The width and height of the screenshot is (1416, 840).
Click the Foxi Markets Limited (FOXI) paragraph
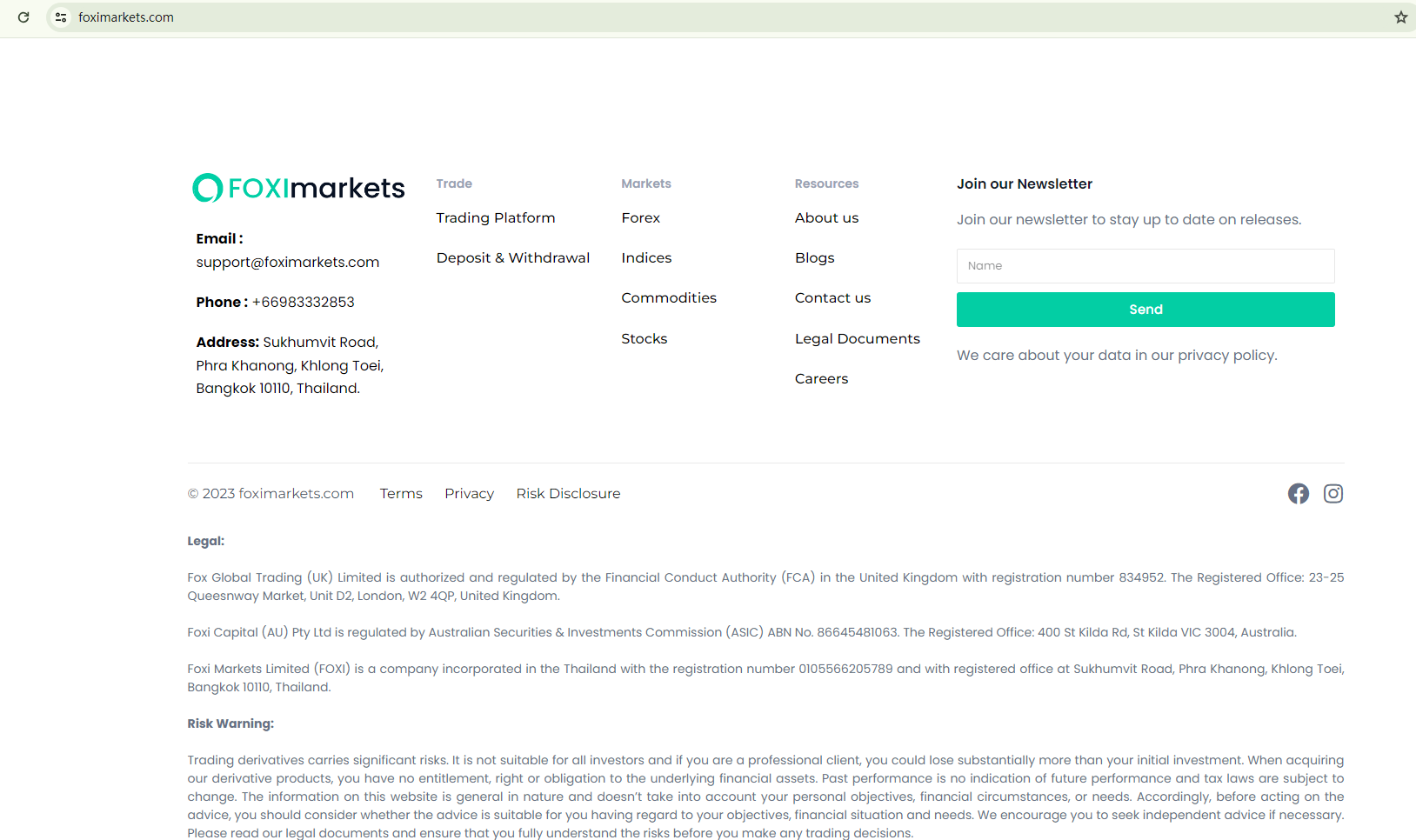click(765, 678)
